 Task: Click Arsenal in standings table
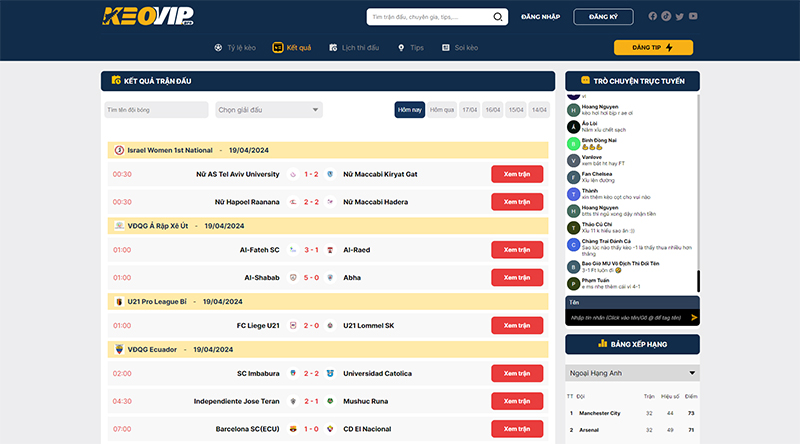coord(589,430)
